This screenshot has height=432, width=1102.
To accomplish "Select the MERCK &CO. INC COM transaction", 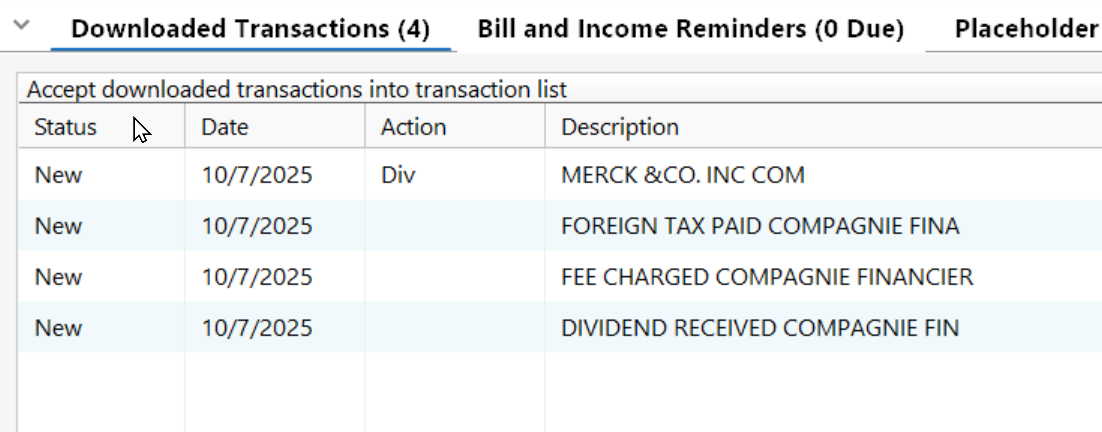I will point(683,176).
